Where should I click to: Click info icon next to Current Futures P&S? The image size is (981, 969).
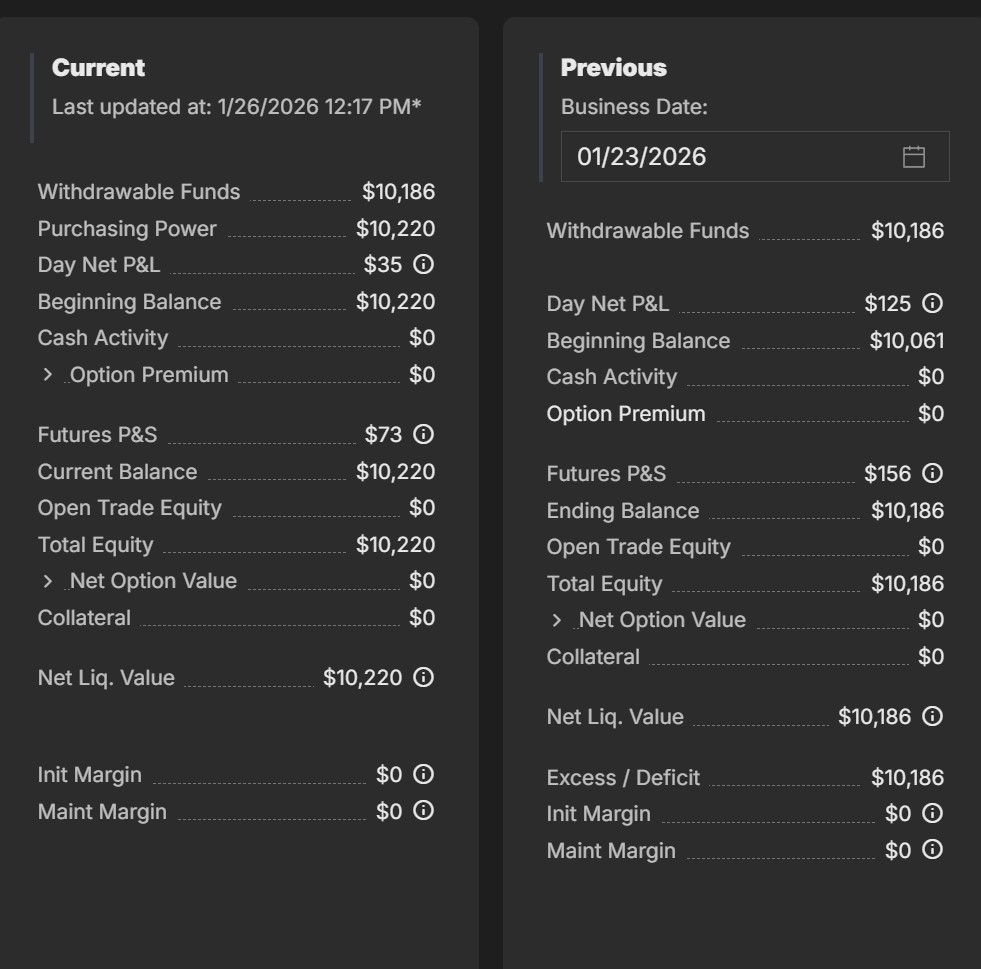pos(423,435)
